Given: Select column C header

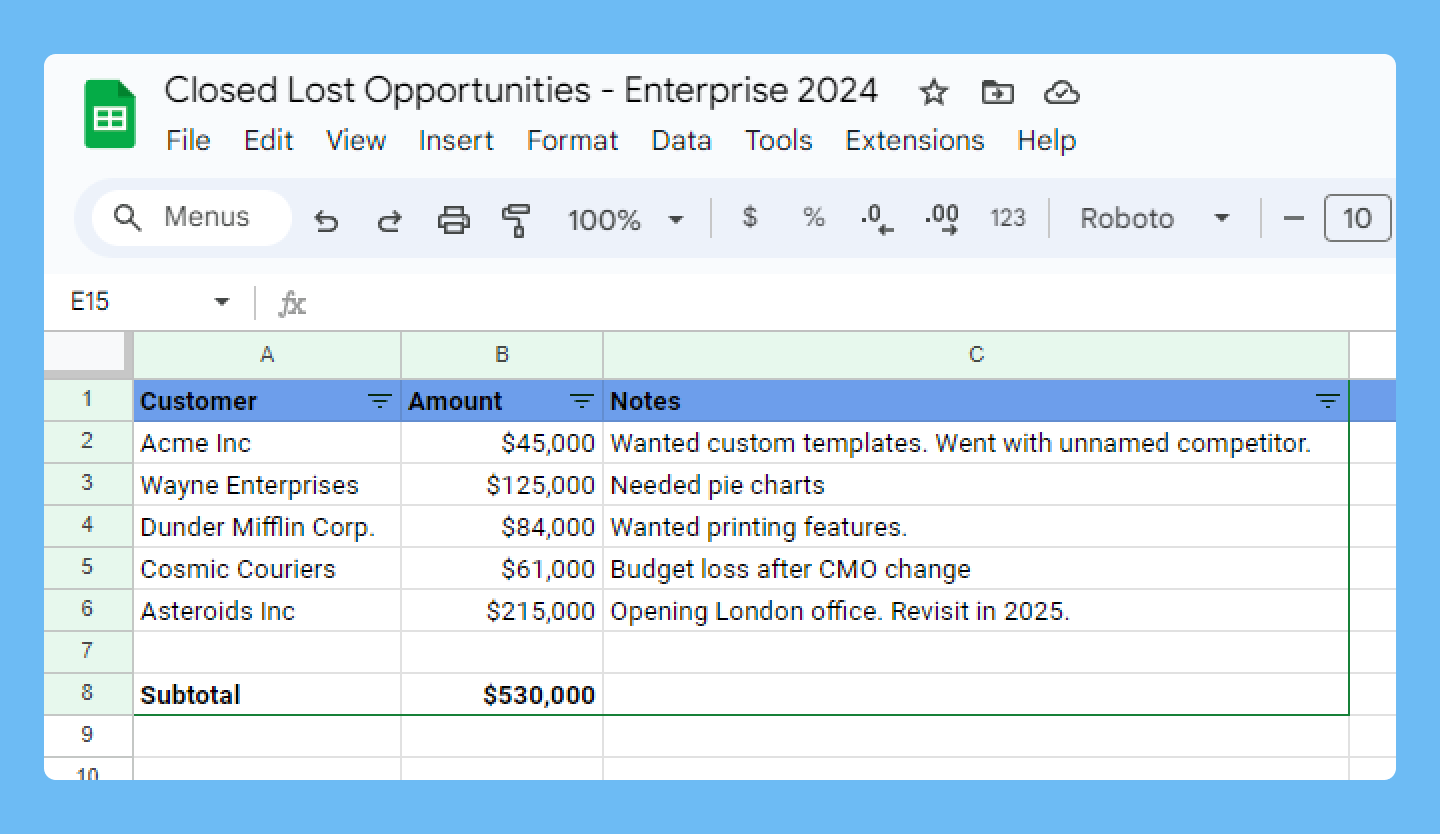Looking at the screenshot, I should [976, 355].
